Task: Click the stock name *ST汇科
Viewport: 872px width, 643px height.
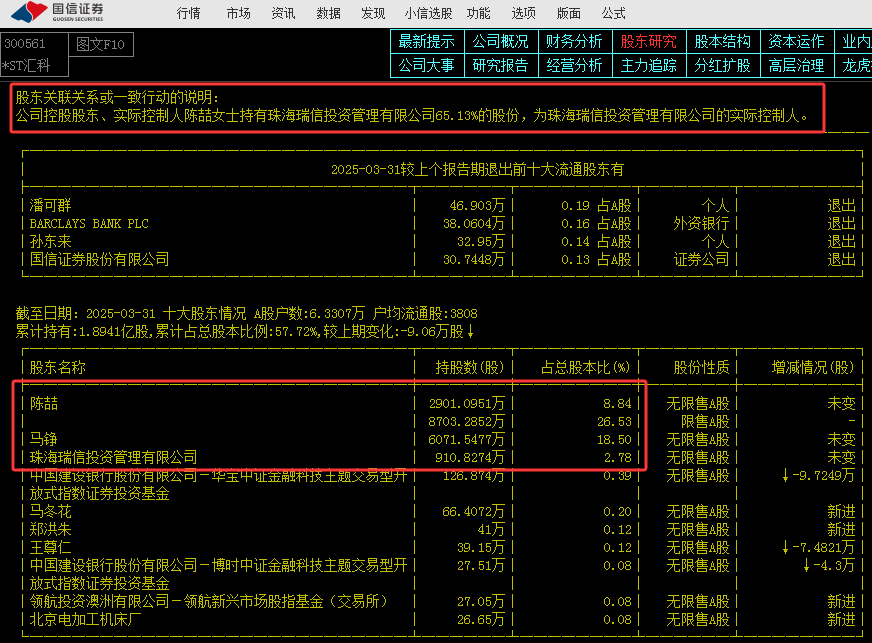Action: (x=26, y=66)
